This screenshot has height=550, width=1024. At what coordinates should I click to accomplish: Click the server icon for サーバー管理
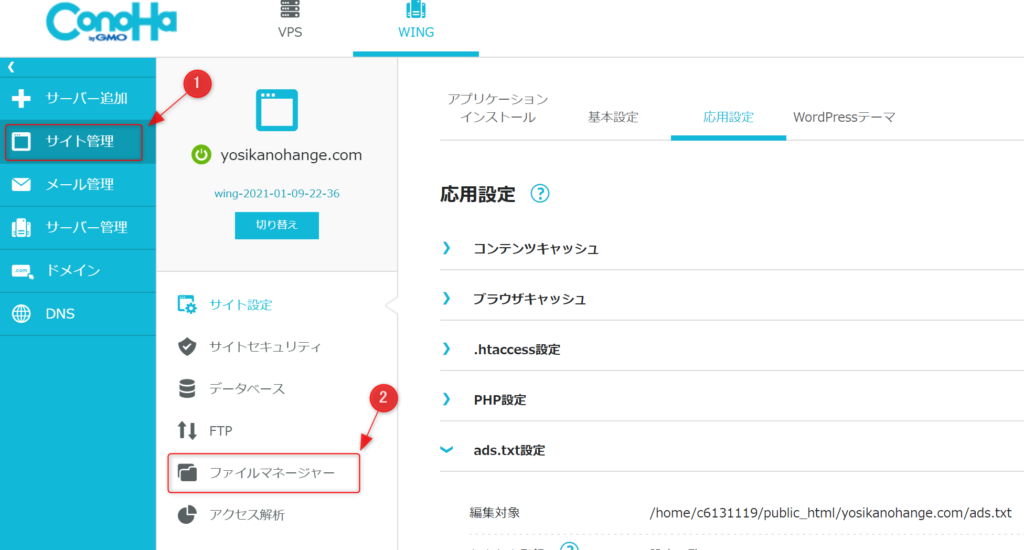(21, 227)
